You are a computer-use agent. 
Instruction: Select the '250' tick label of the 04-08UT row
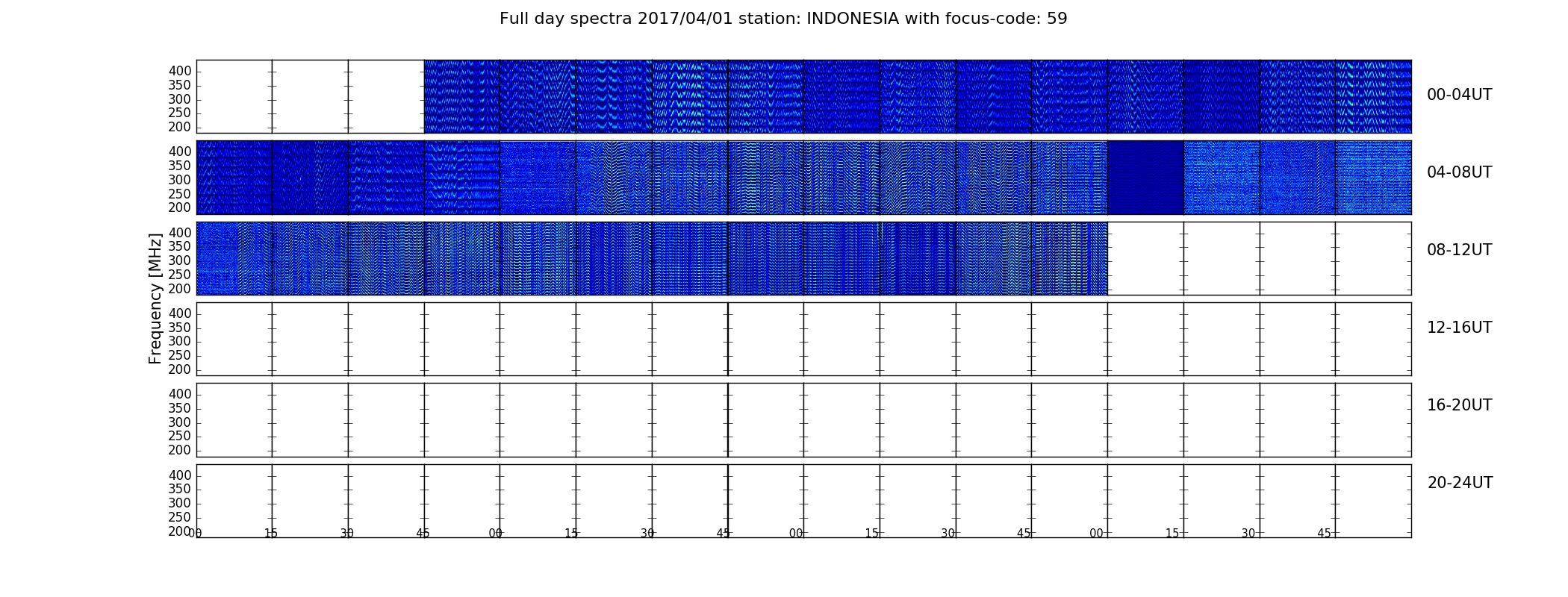tap(180, 194)
